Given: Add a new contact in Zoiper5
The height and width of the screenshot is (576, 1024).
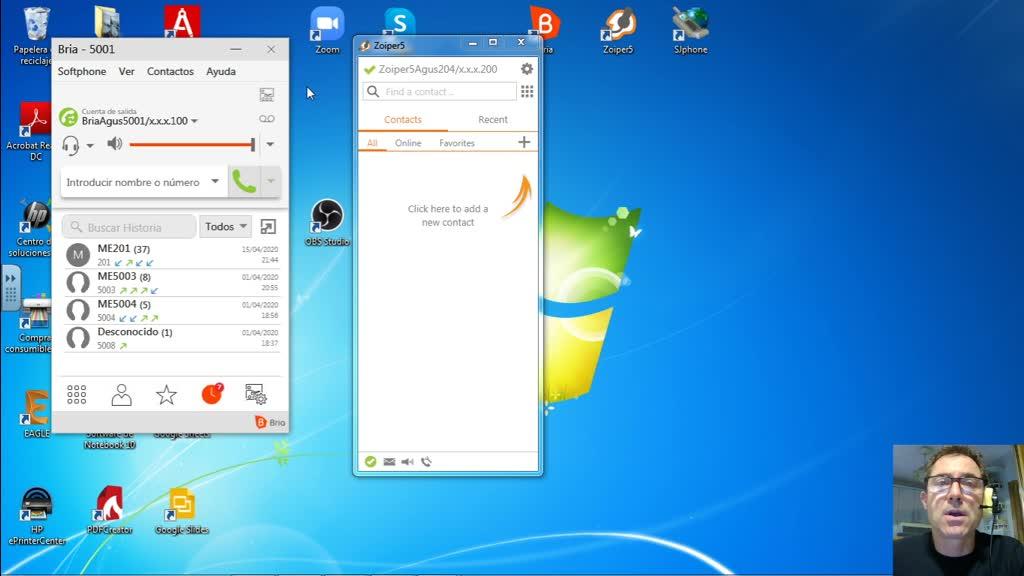Looking at the screenshot, I should [x=524, y=142].
